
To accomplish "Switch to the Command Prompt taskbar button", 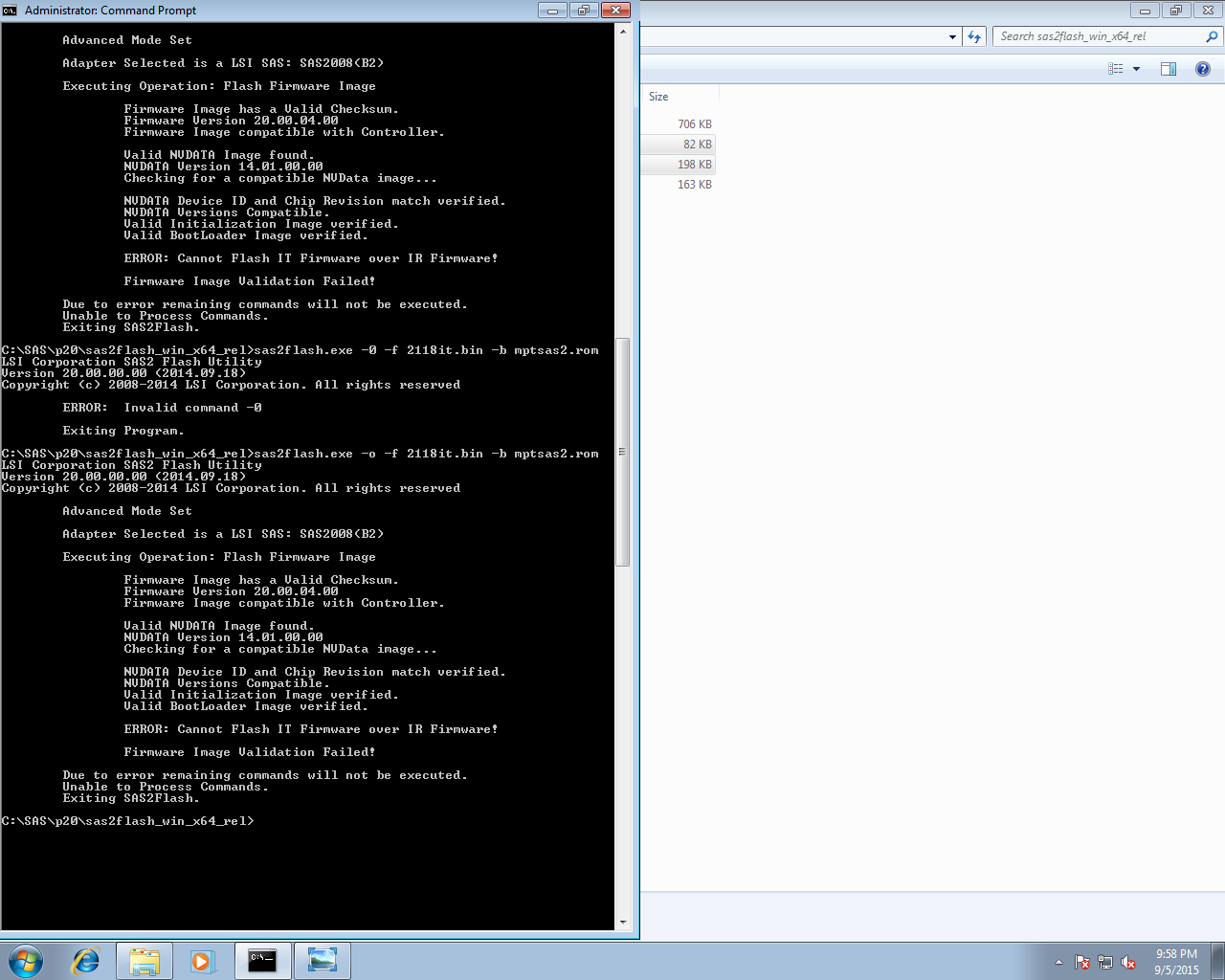I will [x=262, y=961].
